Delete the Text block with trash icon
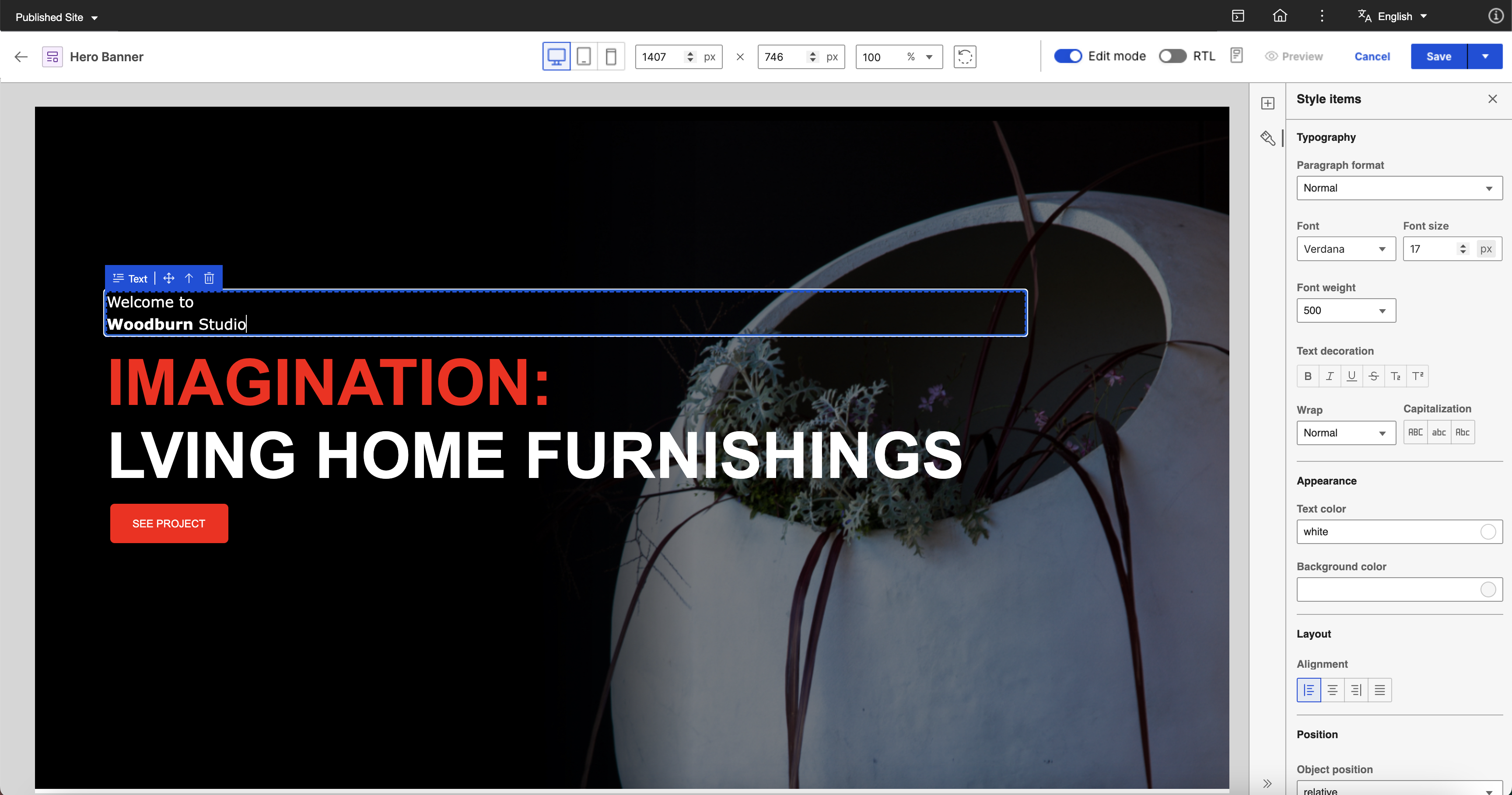 [209, 278]
